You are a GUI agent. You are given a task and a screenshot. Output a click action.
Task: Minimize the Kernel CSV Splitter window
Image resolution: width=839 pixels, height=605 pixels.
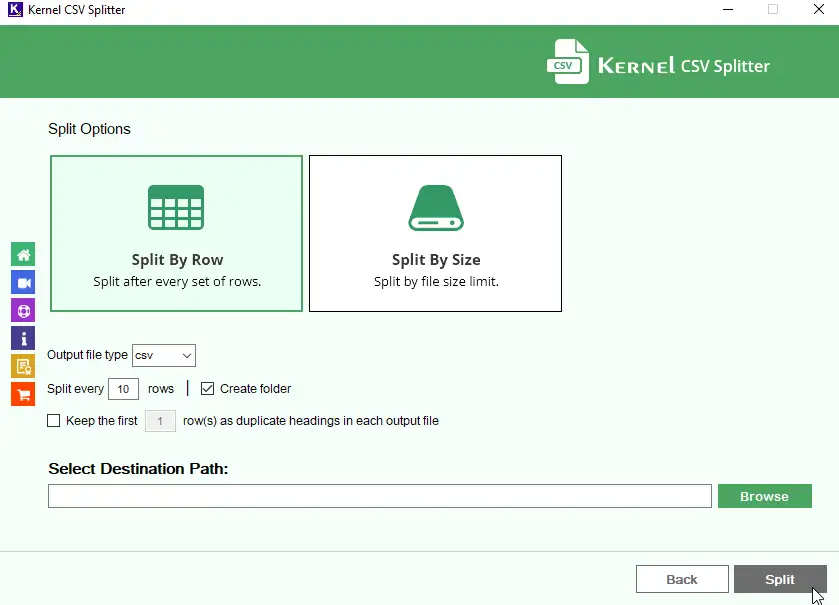coord(728,10)
